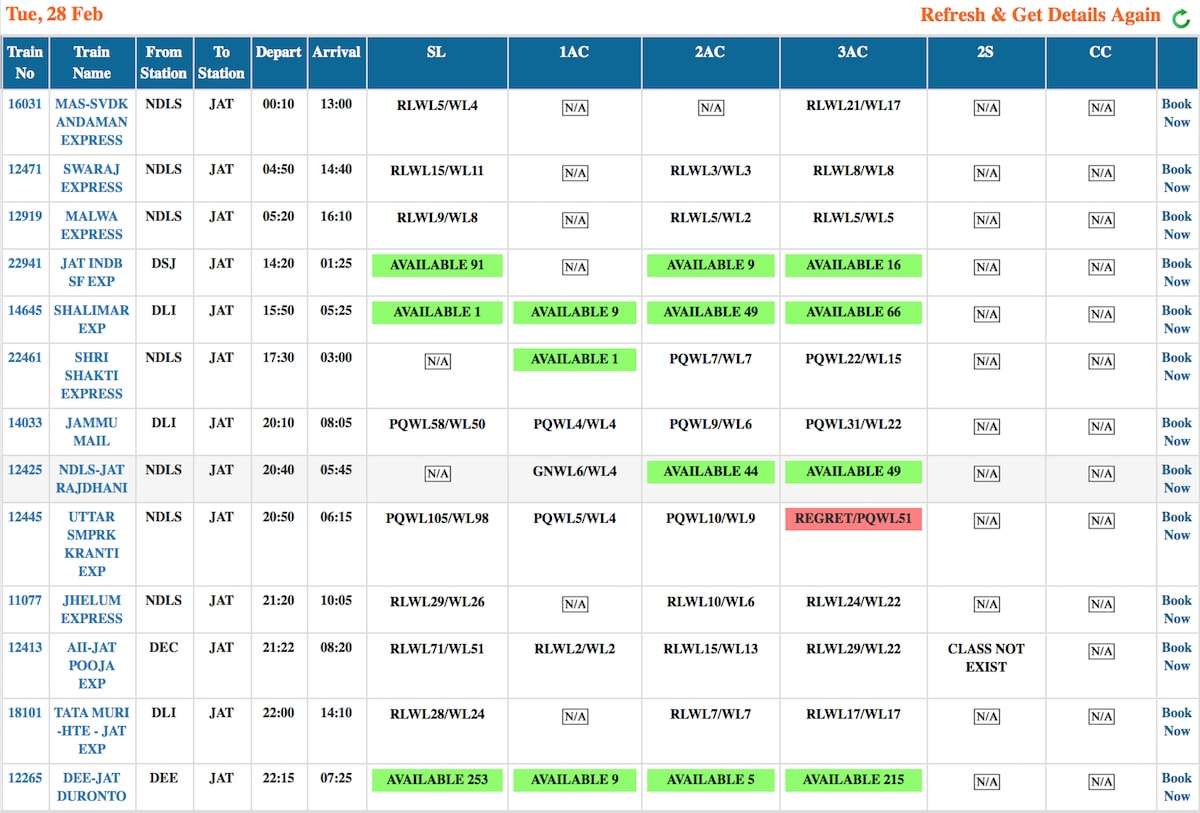The width and height of the screenshot is (1200, 813).
Task: Select AVAILABLE 49 3AC on Rajdhani
Action: (x=853, y=471)
